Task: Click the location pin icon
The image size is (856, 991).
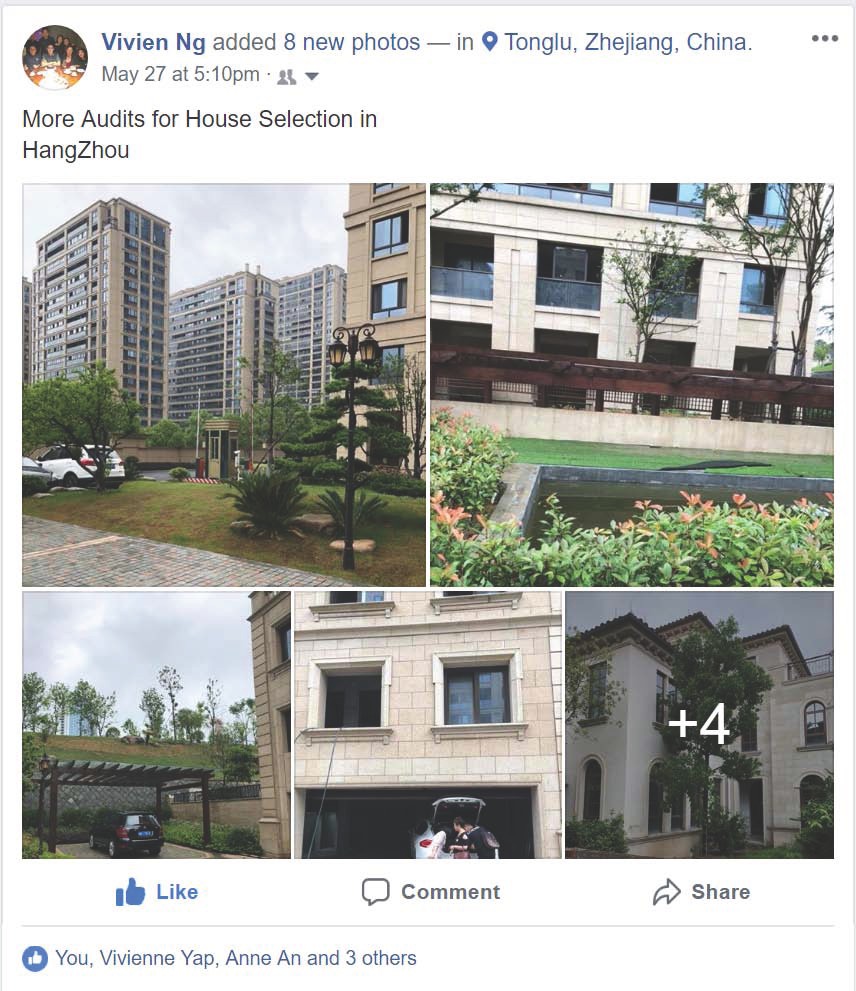Action: (x=489, y=42)
